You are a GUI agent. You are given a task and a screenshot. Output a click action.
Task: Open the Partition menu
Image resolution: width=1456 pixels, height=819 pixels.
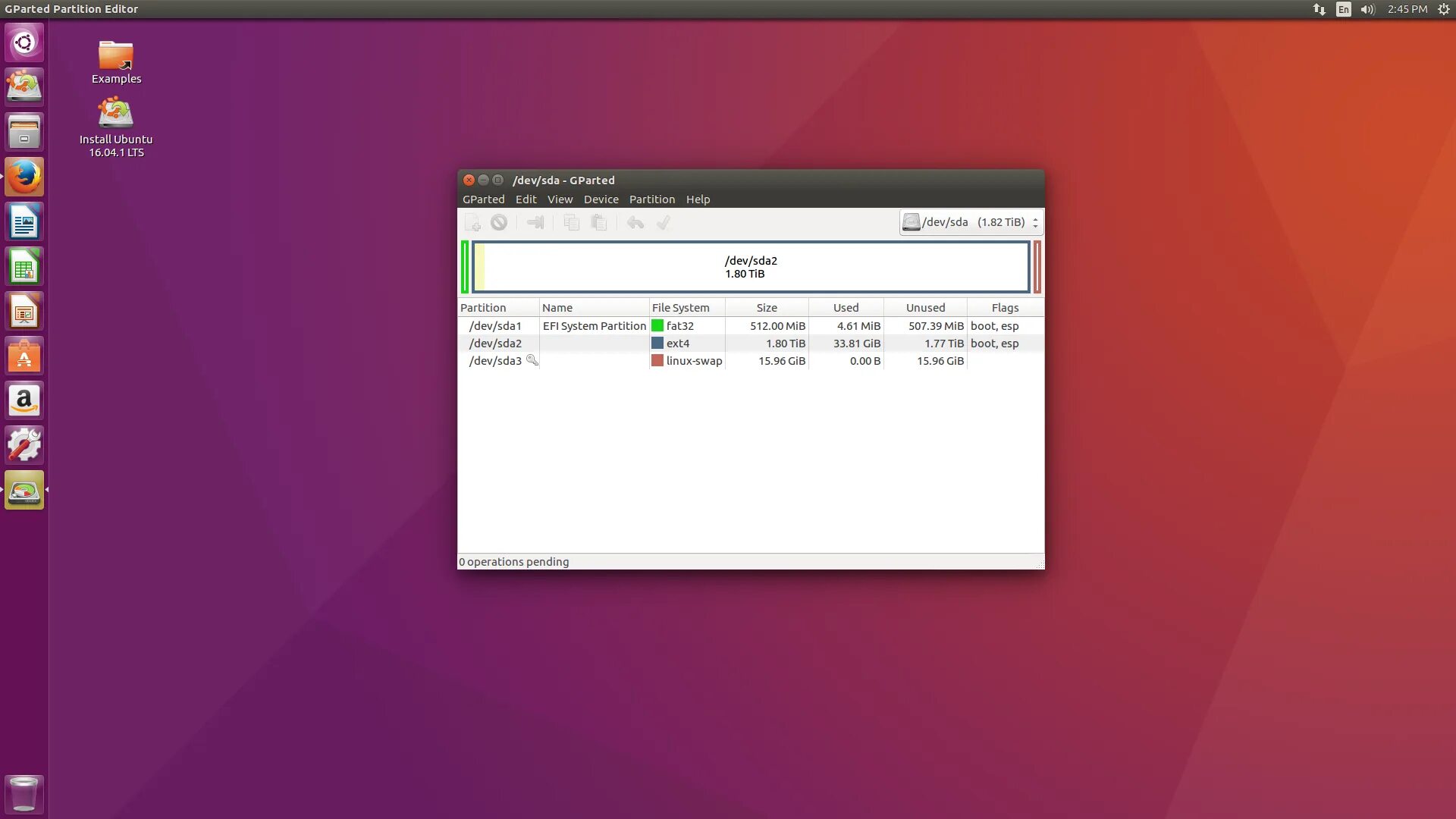tap(651, 199)
